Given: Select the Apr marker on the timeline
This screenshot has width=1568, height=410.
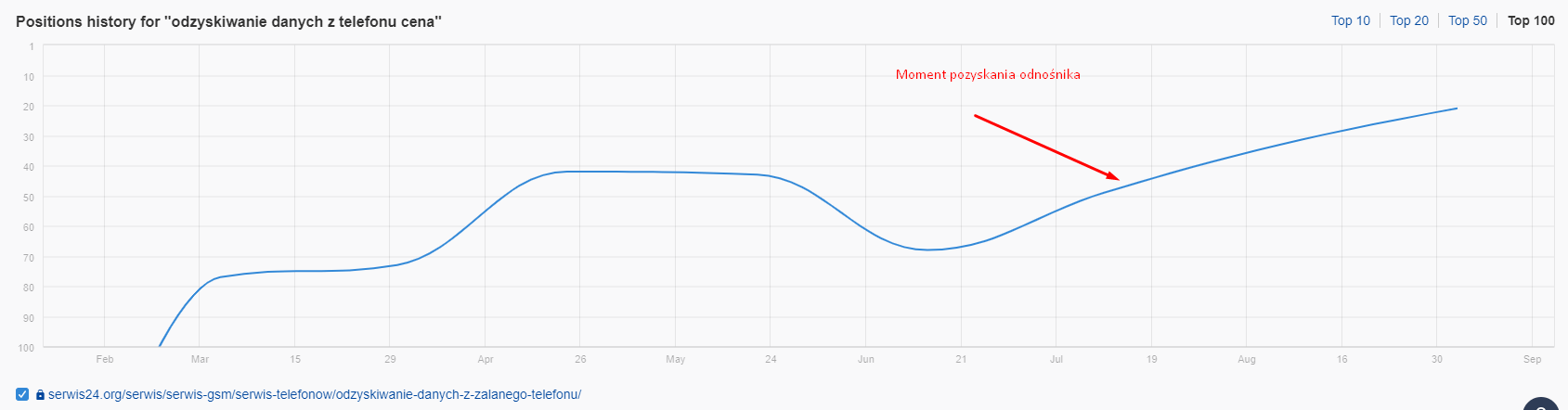Looking at the screenshot, I should [x=486, y=359].
